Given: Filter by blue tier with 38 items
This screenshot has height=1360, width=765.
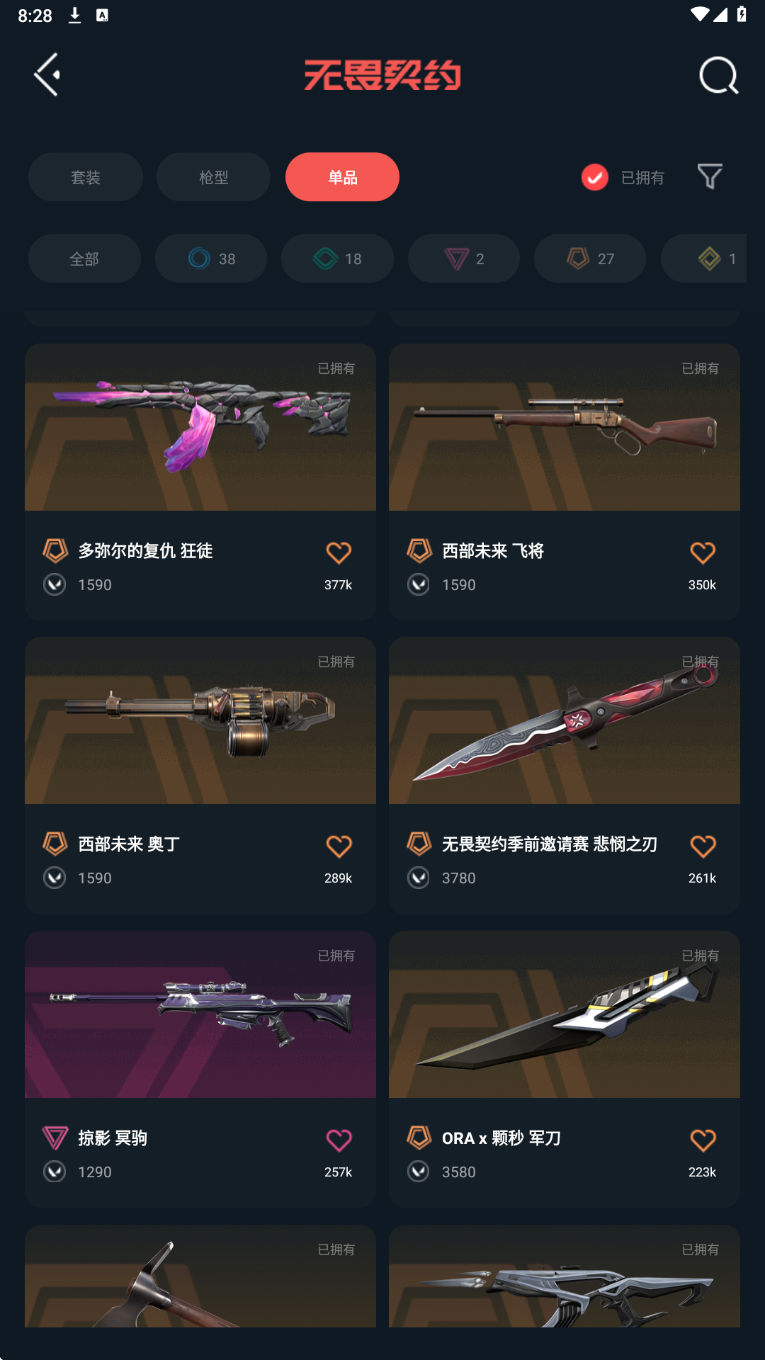Looking at the screenshot, I should pos(211,259).
